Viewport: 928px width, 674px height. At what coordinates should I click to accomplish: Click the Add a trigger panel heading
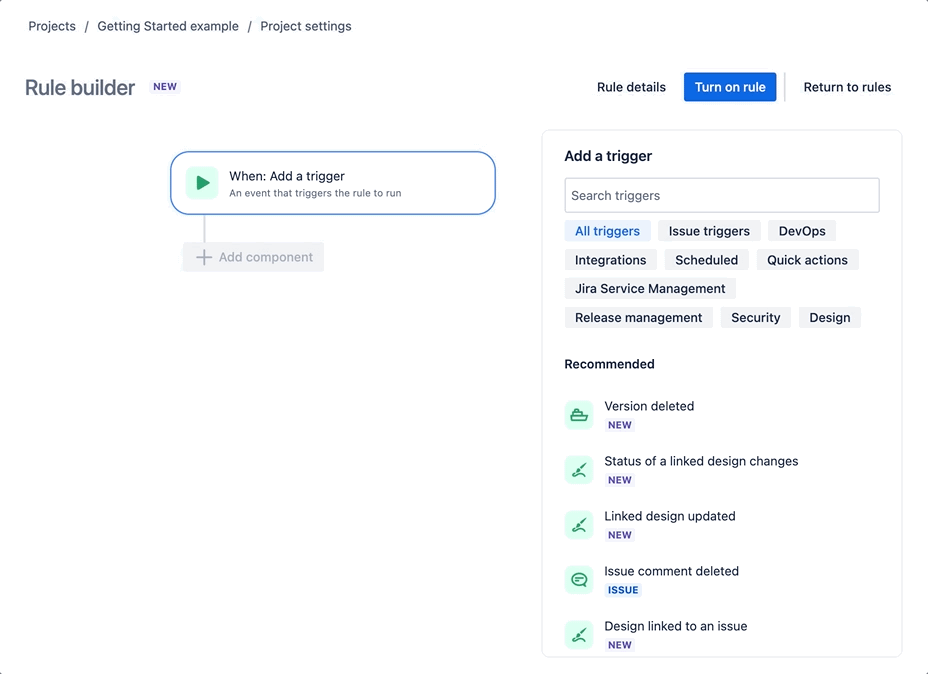pos(608,156)
